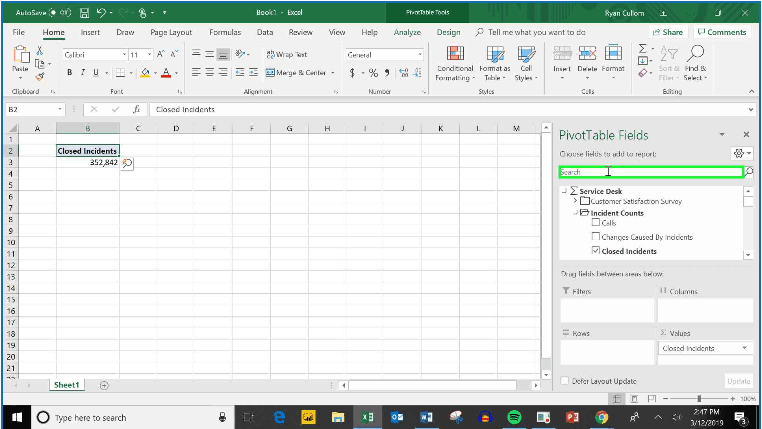The height and width of the screenshot is (429, 762).
Task: Click the PivotTable Fields search box
Action: (x=651, y=172)
